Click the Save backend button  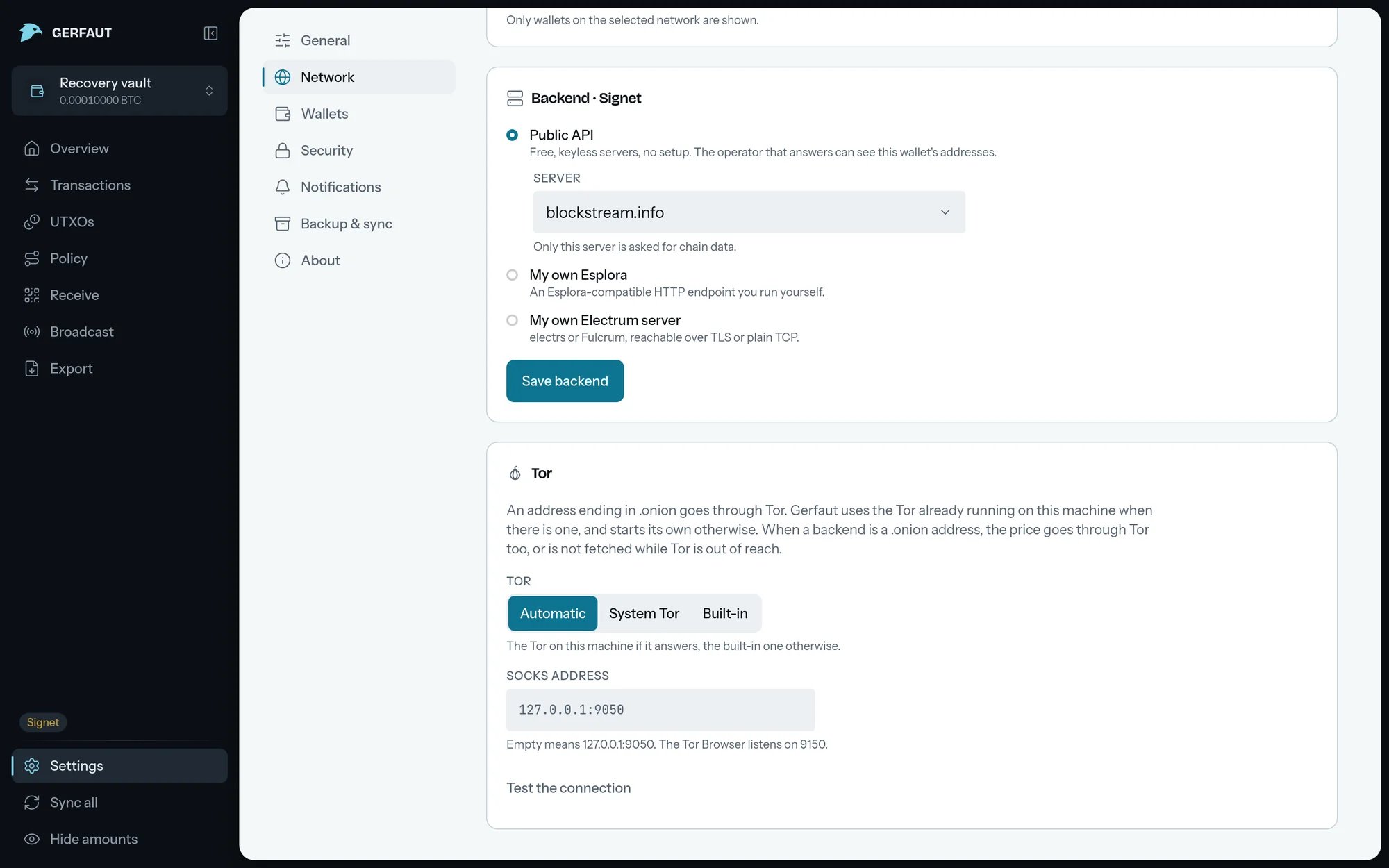[565, 381]
